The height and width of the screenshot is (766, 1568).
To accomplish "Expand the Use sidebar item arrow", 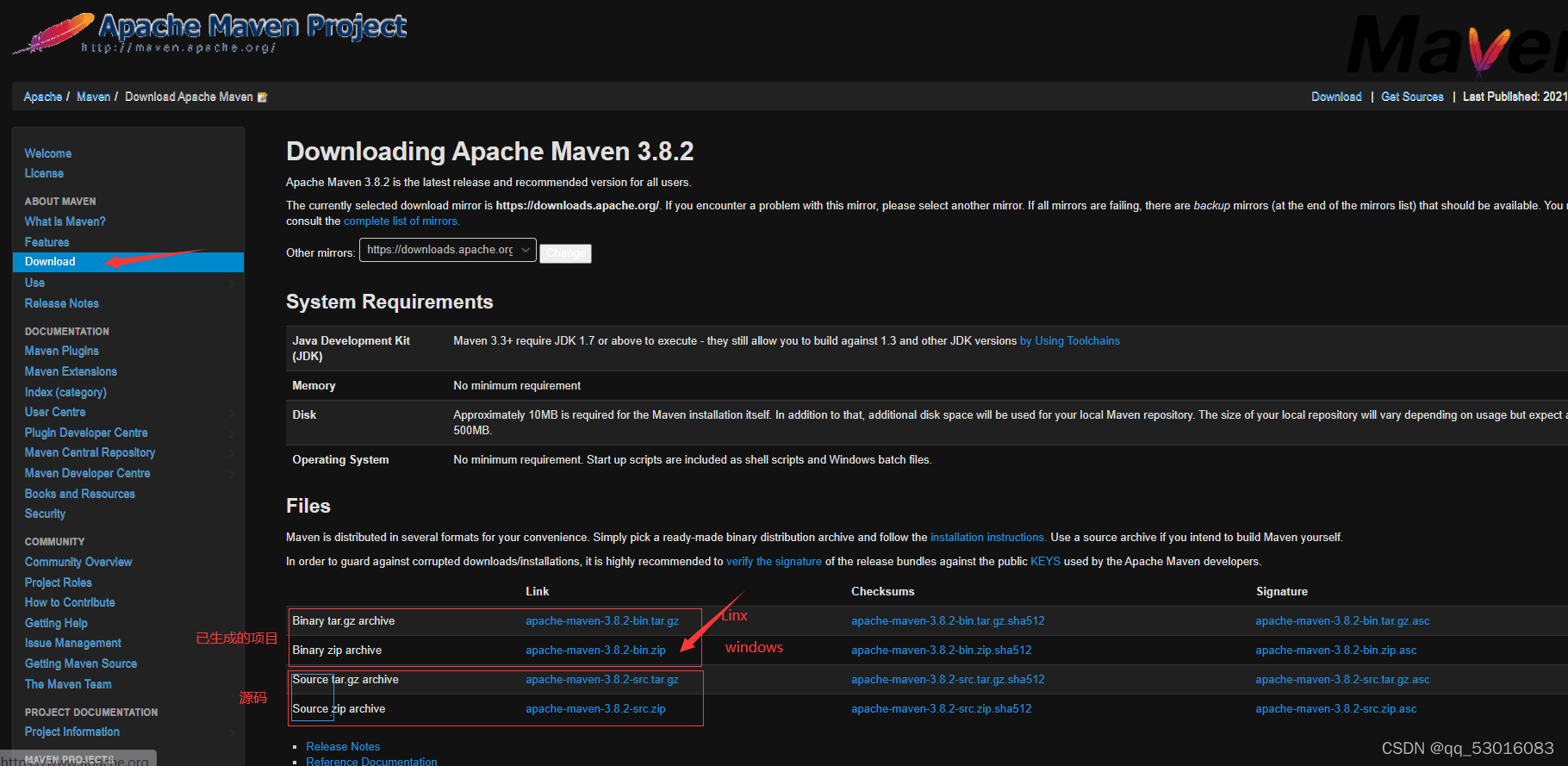I will click(x=231, y=283).
